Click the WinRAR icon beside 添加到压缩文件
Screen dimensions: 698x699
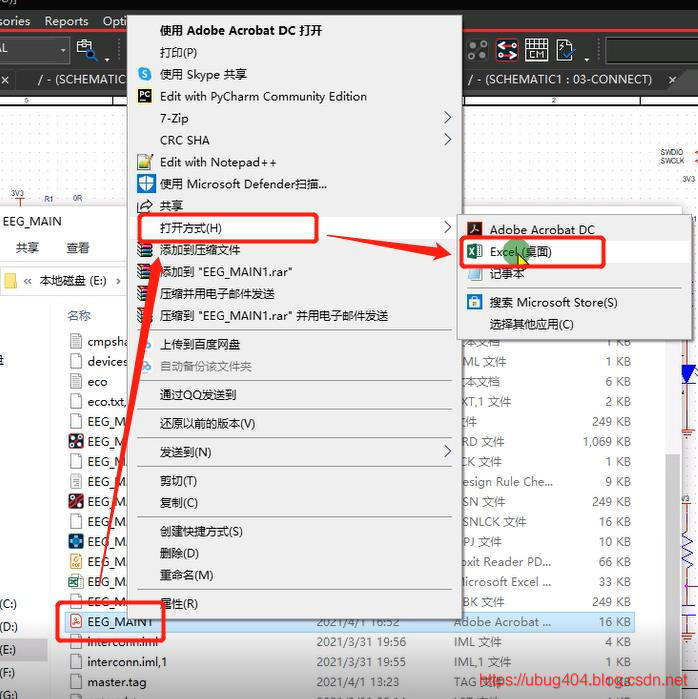click(x=144, y=250)
